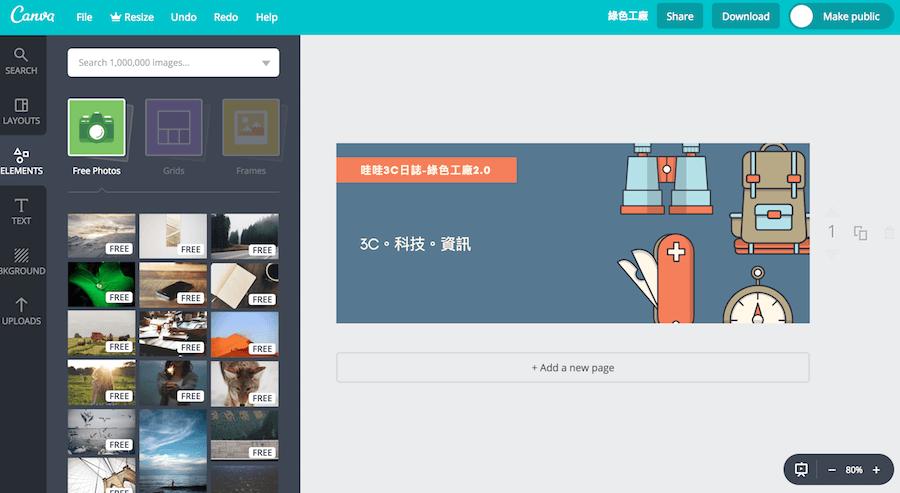
Task: Open the Search panel in the sidebar
Action: [x=21, y=60]
